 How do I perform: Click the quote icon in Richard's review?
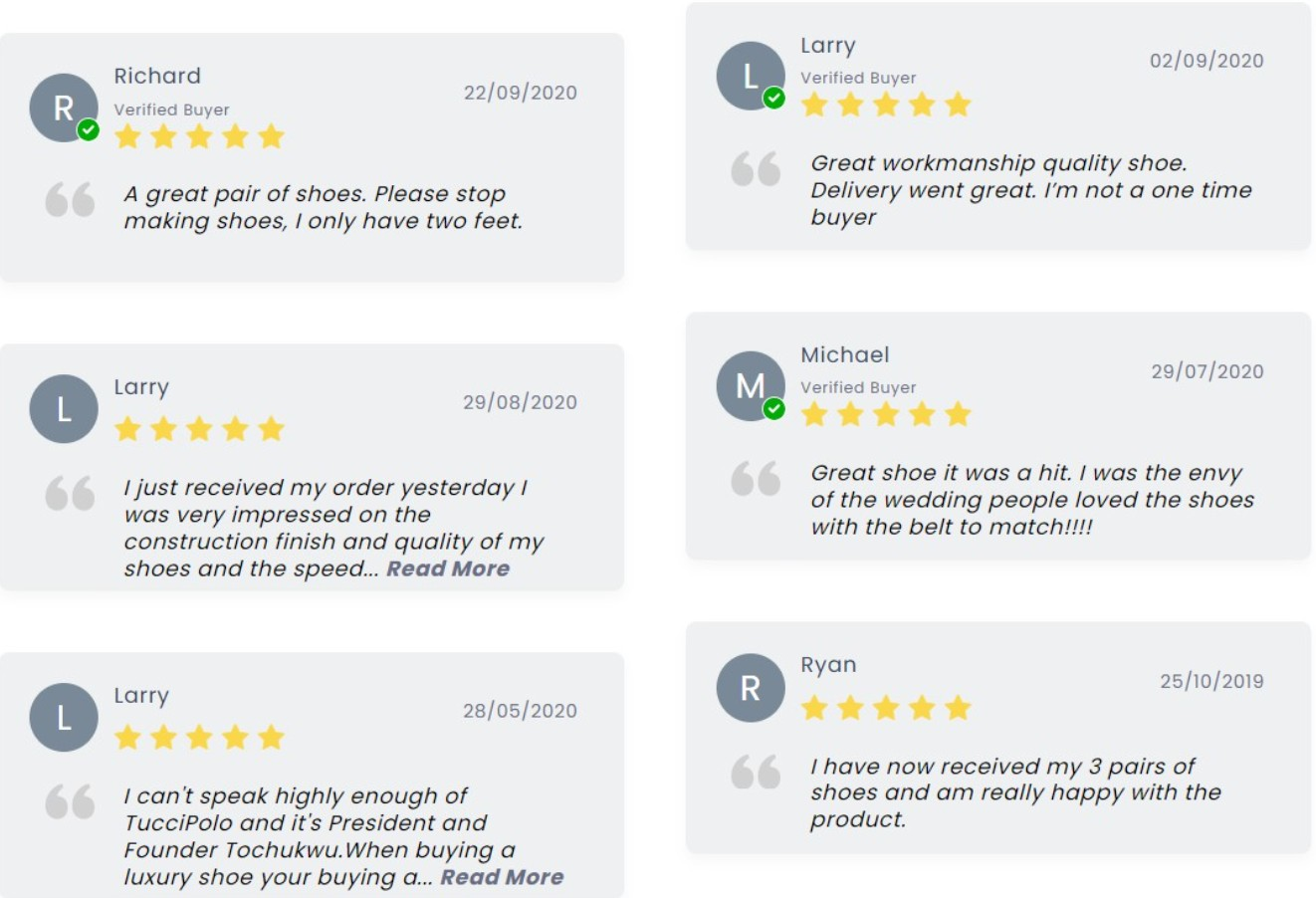coord(70,199)
